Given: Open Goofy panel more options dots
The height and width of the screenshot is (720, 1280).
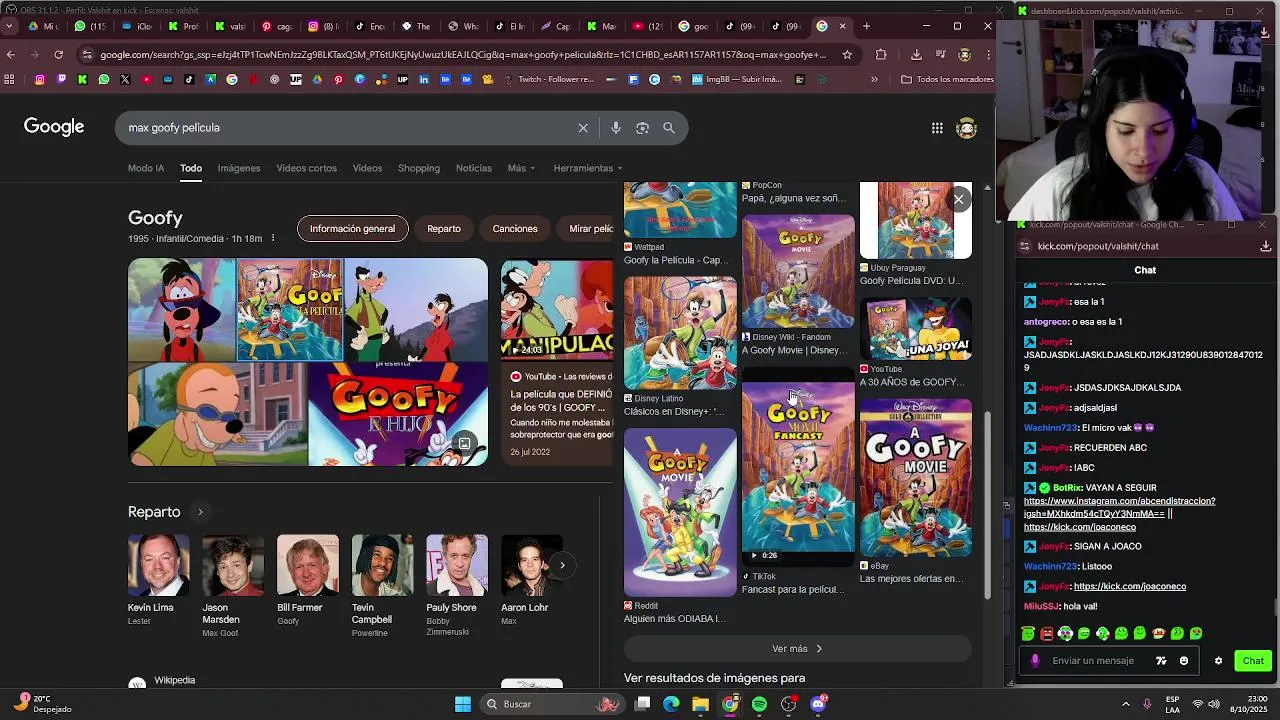Looking at the screenshot, I should [x=273, y=238].
